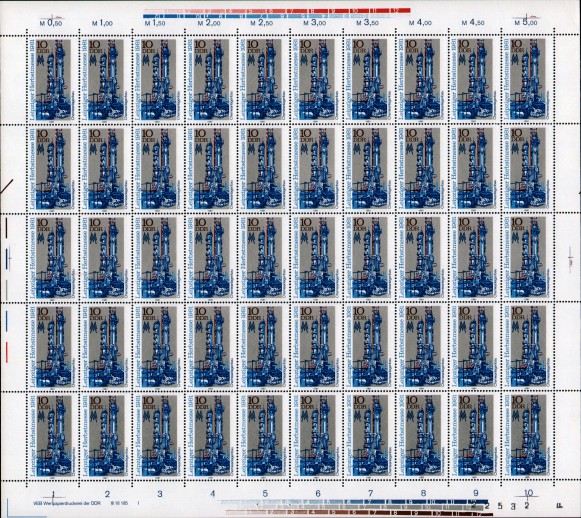Click column number 7 in bottom margin
This screenshot has width=581, height=518.
click(371, 494)
